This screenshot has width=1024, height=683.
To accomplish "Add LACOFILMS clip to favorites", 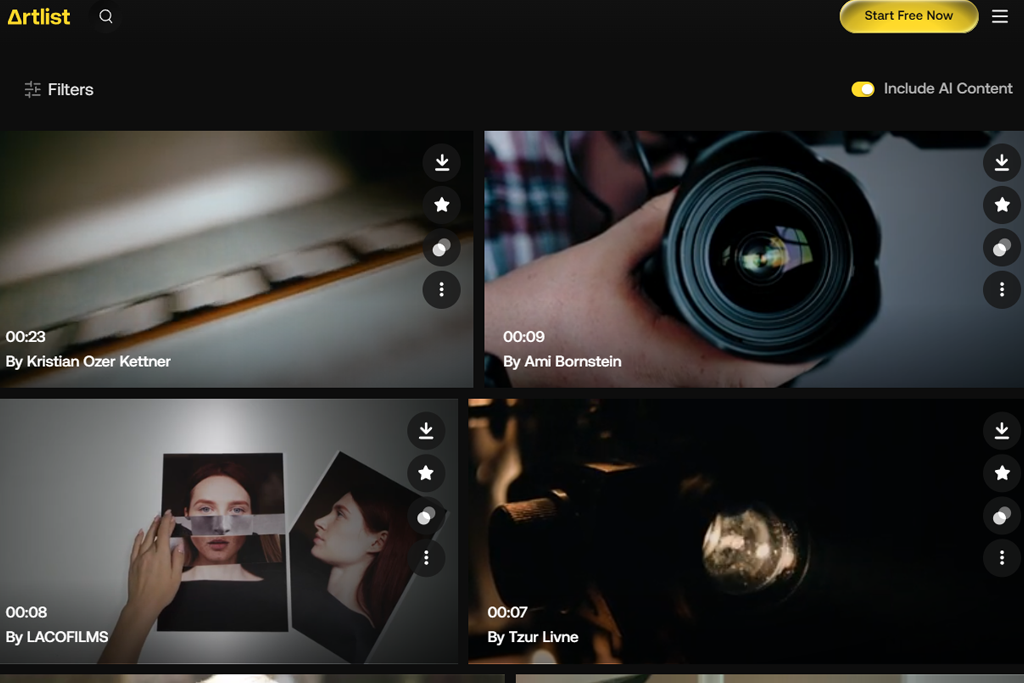I will (426, 473).
